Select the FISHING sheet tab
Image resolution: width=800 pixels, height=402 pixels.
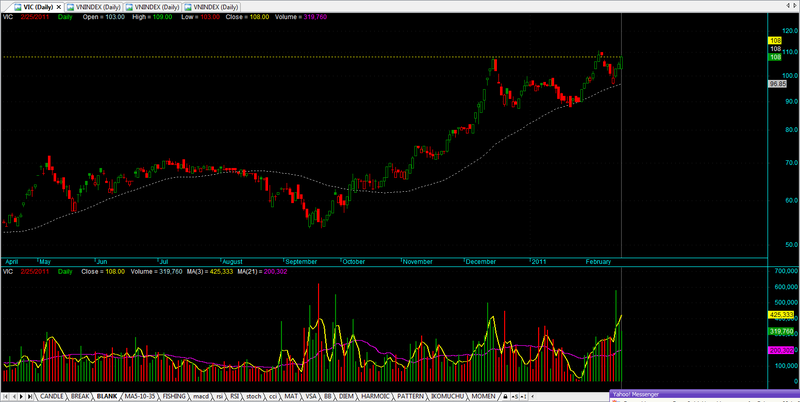click(176, 397)
